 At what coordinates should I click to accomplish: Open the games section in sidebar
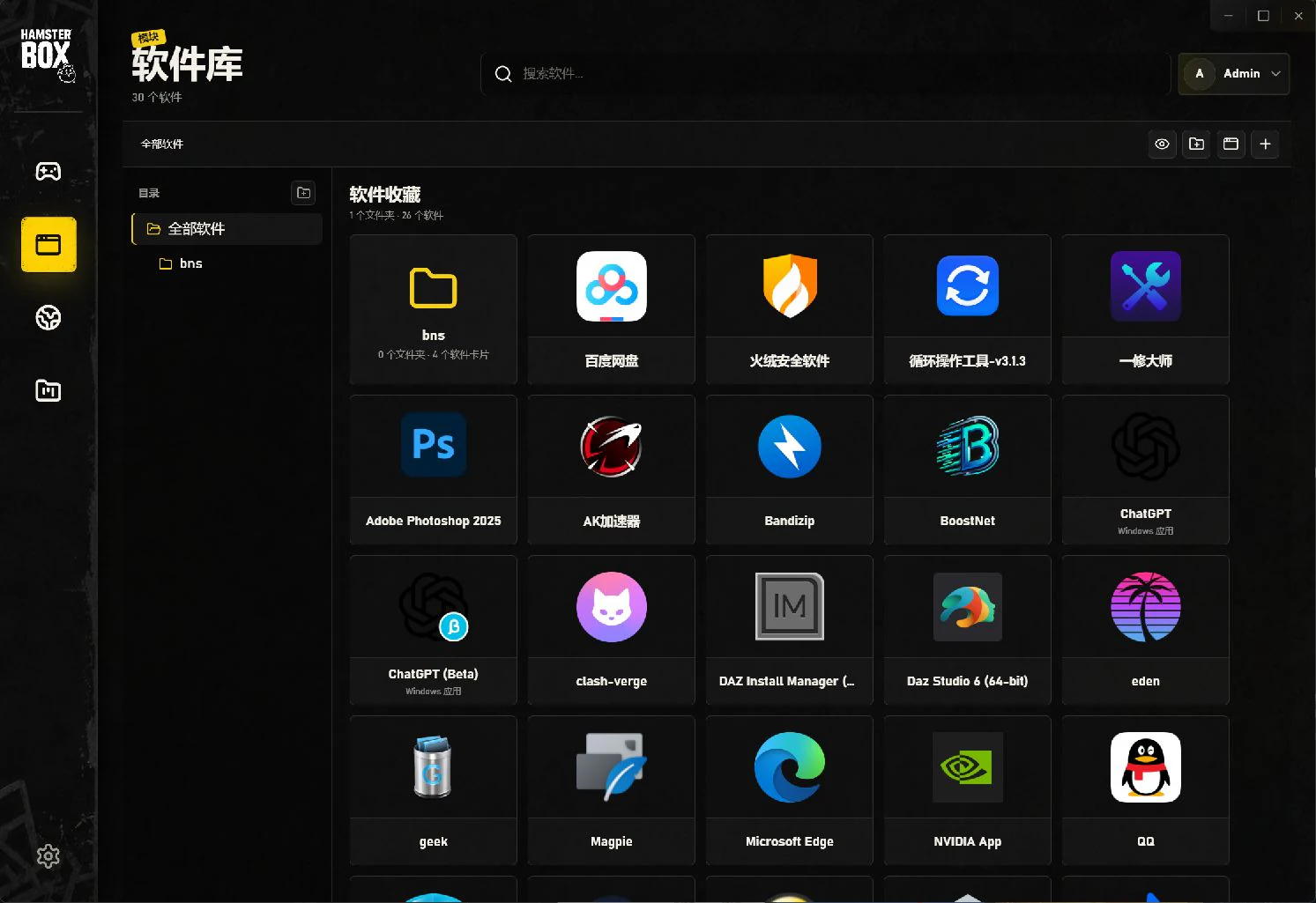pyautogui.click(x=48, y=171)
